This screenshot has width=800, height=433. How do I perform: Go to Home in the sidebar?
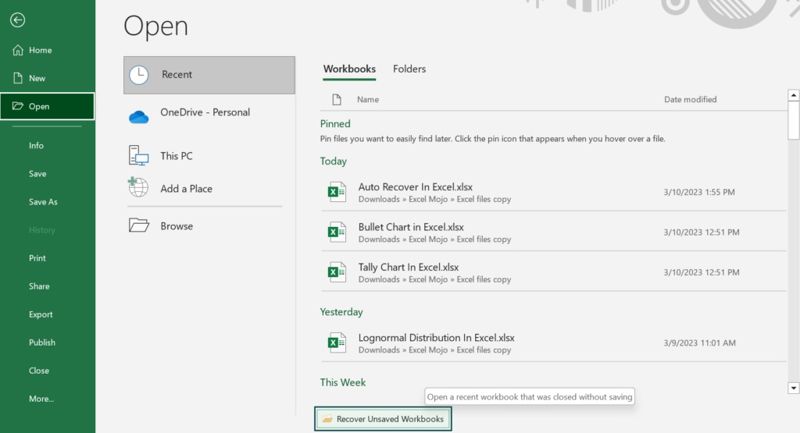[x=40, y=50]
